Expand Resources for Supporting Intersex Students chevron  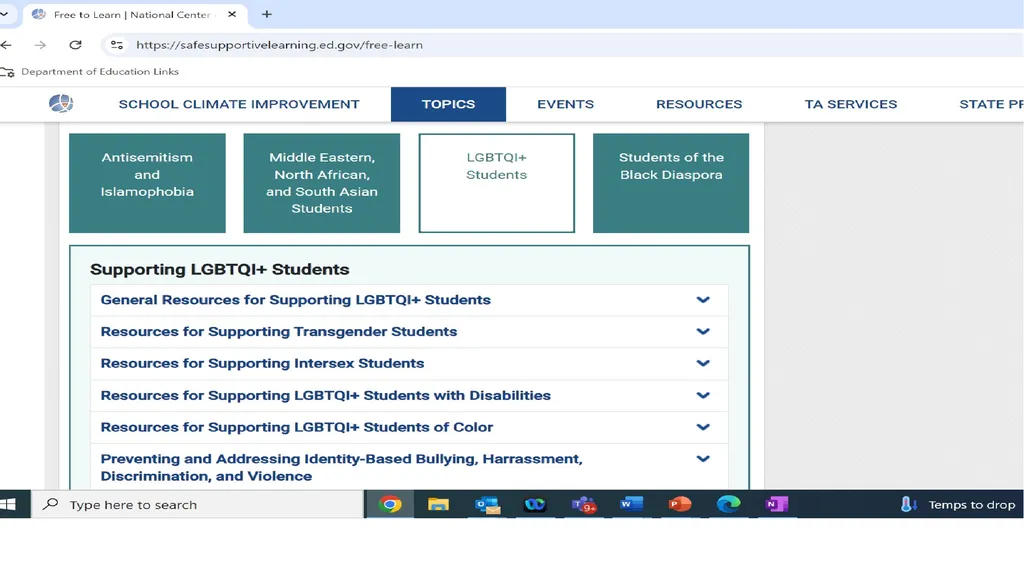[x=703, y=363]
